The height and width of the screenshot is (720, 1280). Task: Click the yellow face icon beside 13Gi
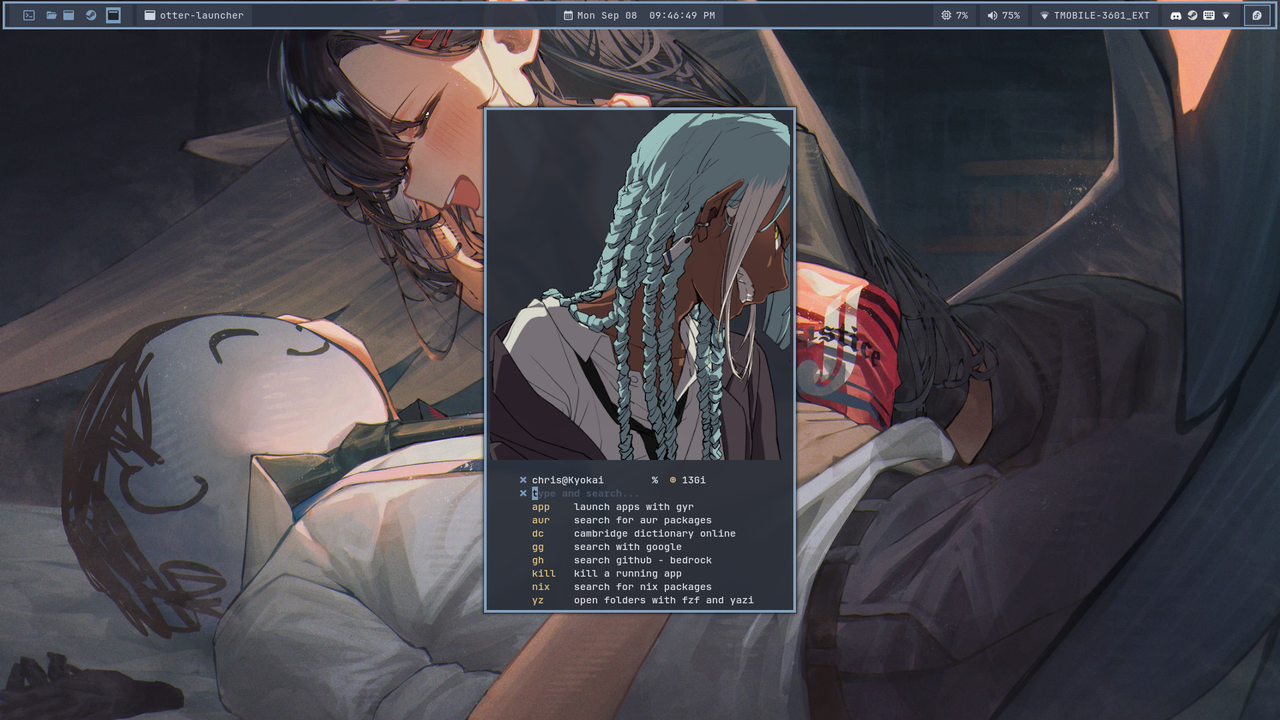point(673,480)
